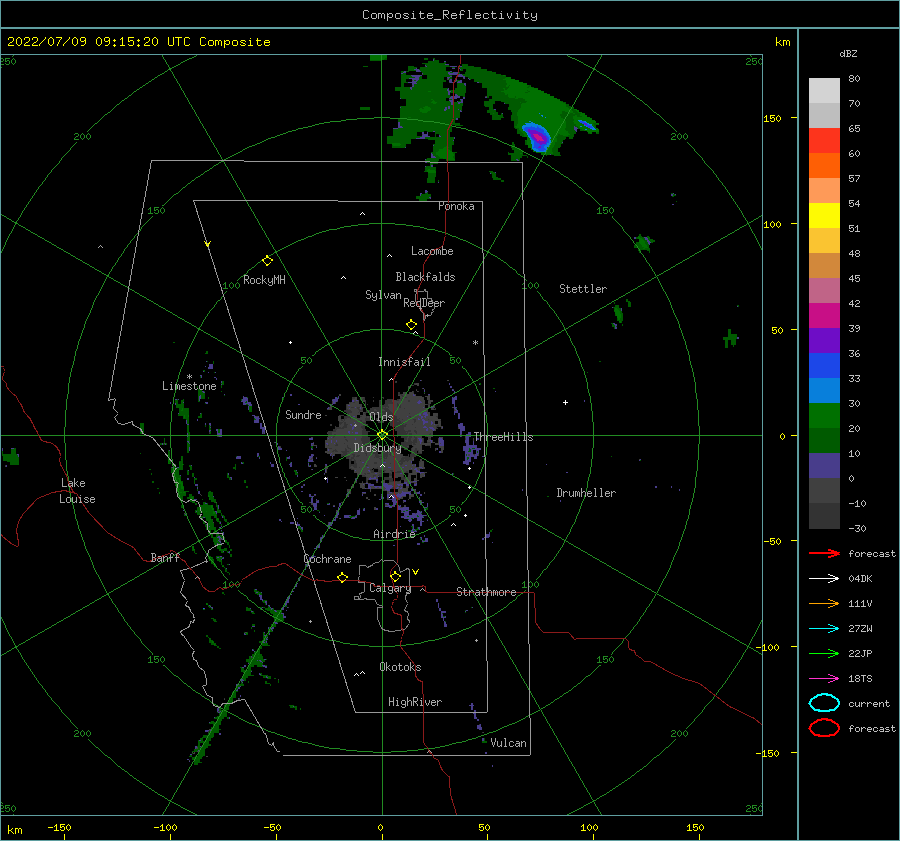The image size is (900, 841).
Task: Click the Olds label
Action: [x=381, y=417]
